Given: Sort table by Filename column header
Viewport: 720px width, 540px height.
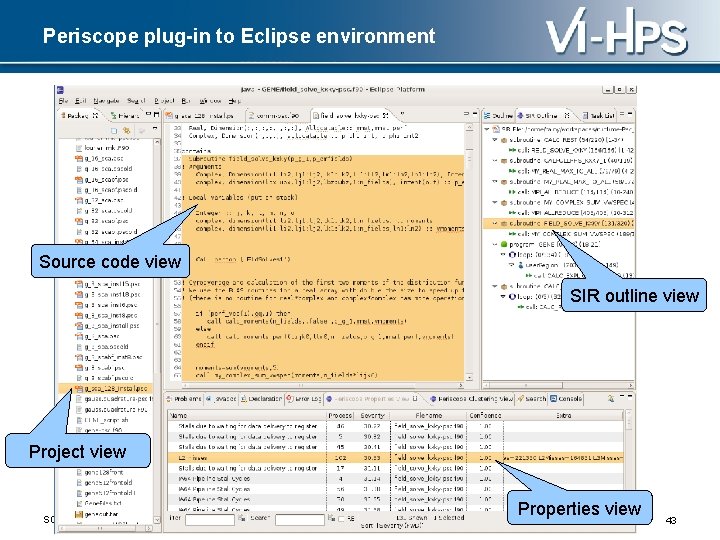Looking at the screenshot, I should 428,415.
